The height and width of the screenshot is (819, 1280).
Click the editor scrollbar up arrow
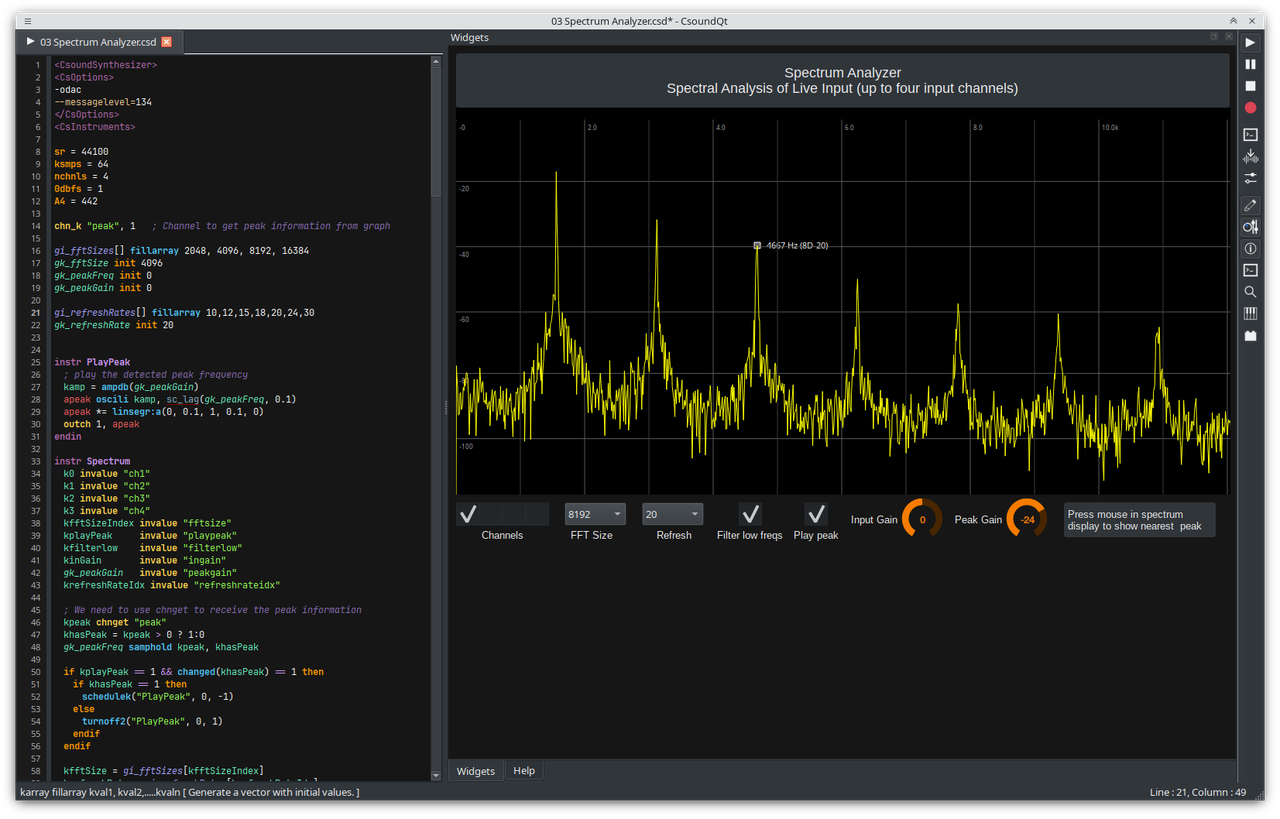(x=436, y=62)
